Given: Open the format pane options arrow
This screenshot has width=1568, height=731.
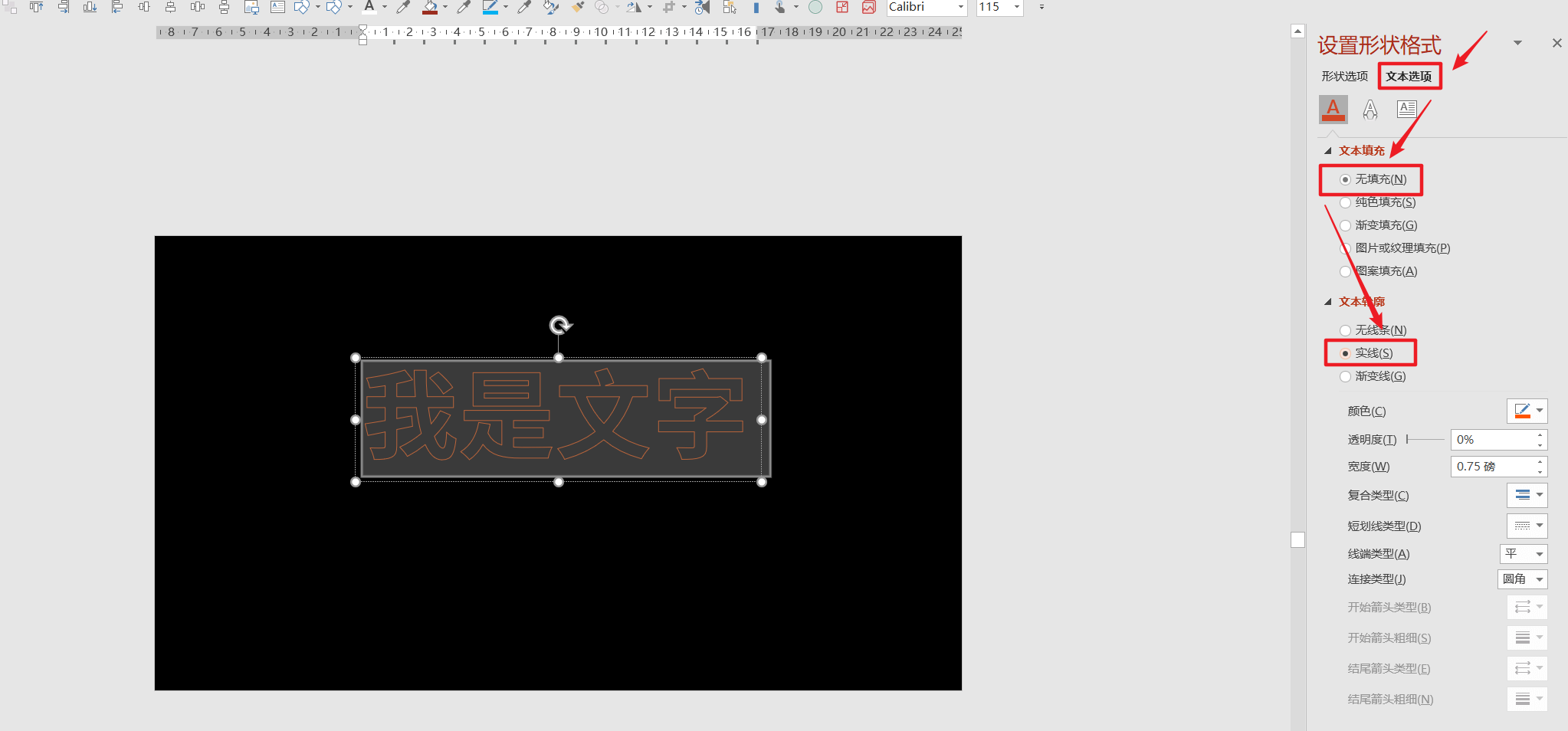Looking at the screenshot, I should [1517, 43].
